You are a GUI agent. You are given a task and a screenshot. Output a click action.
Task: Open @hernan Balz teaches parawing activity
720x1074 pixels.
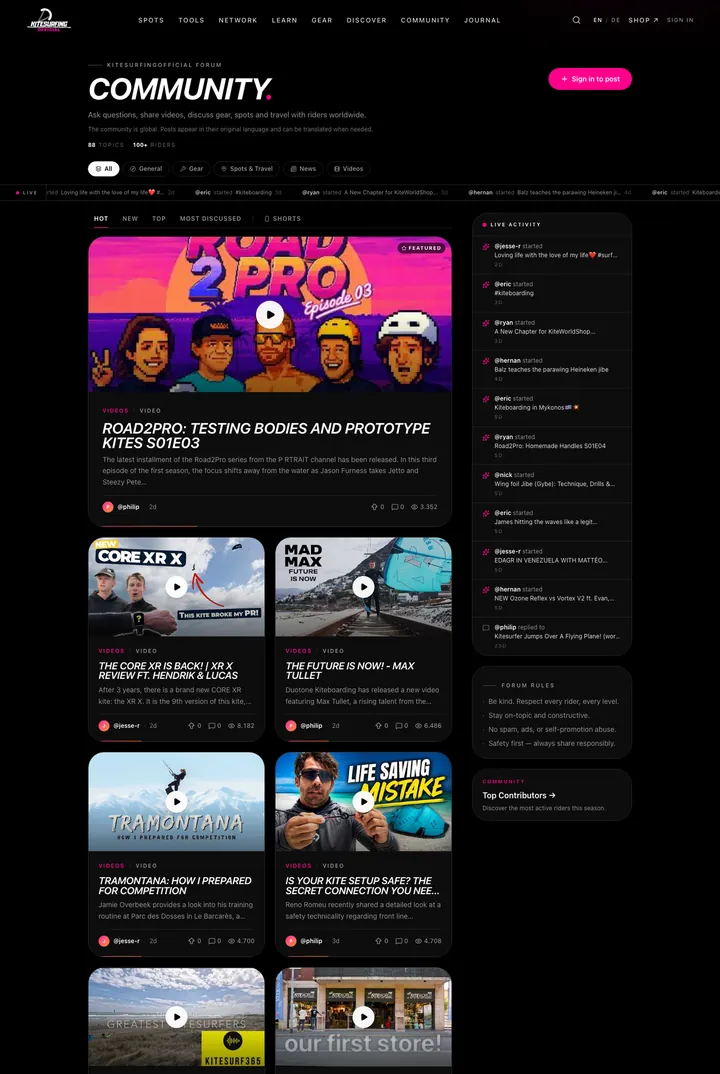click(x=551, y=370)
